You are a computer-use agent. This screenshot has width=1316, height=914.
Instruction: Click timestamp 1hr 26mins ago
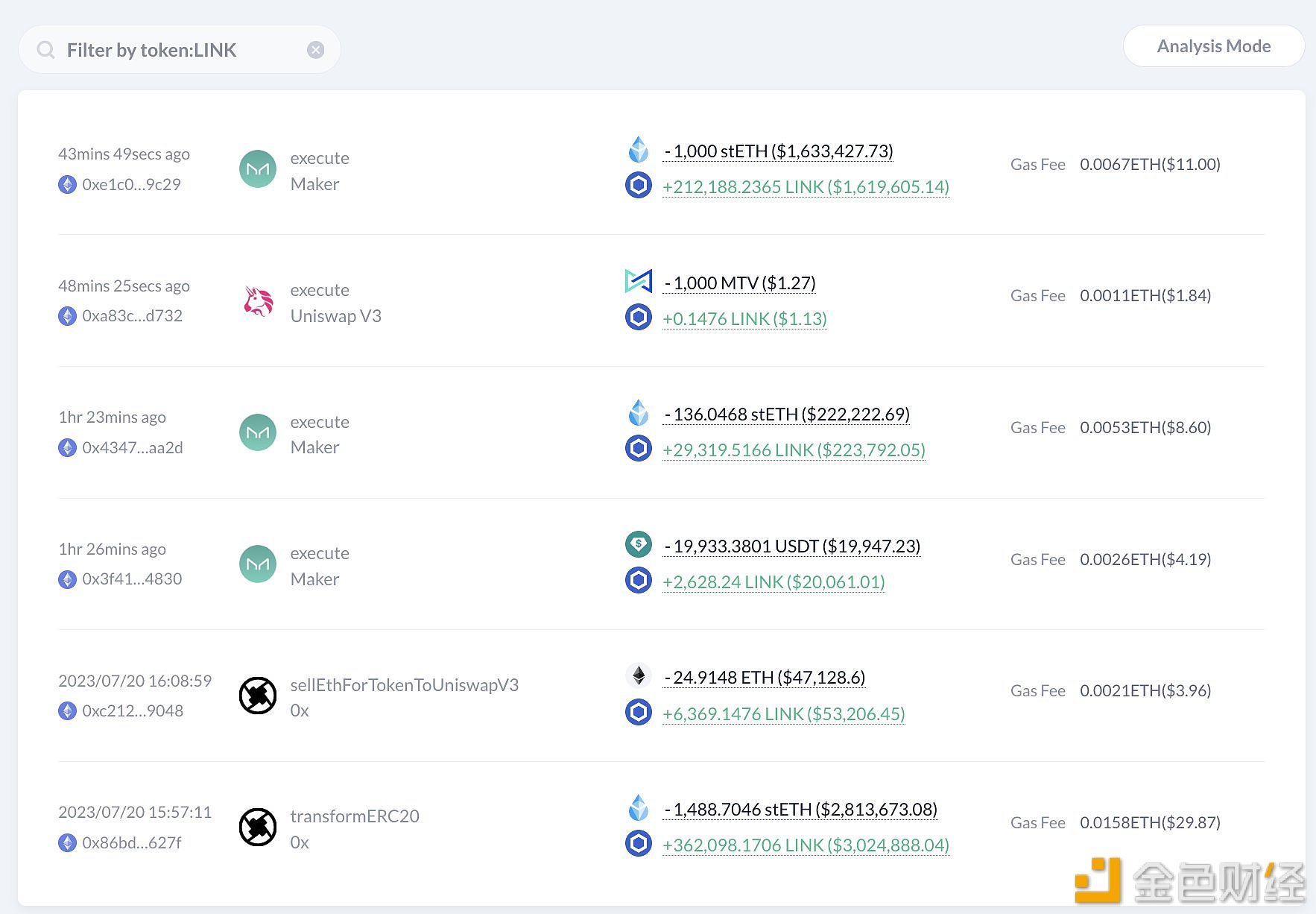(113, 549)
